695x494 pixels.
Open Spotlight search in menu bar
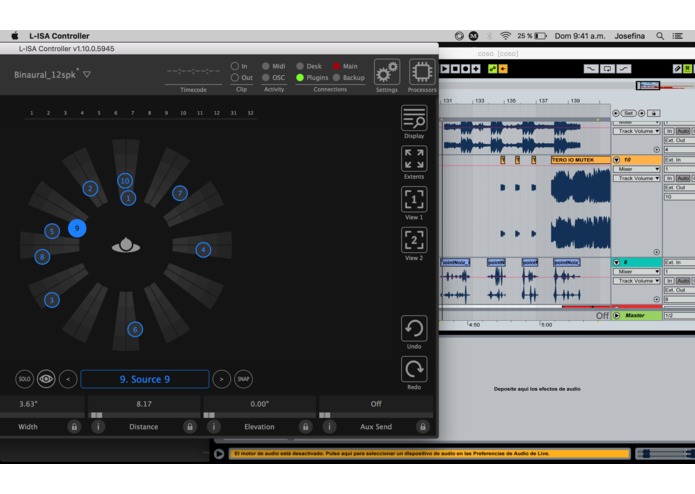click(660, 36)
